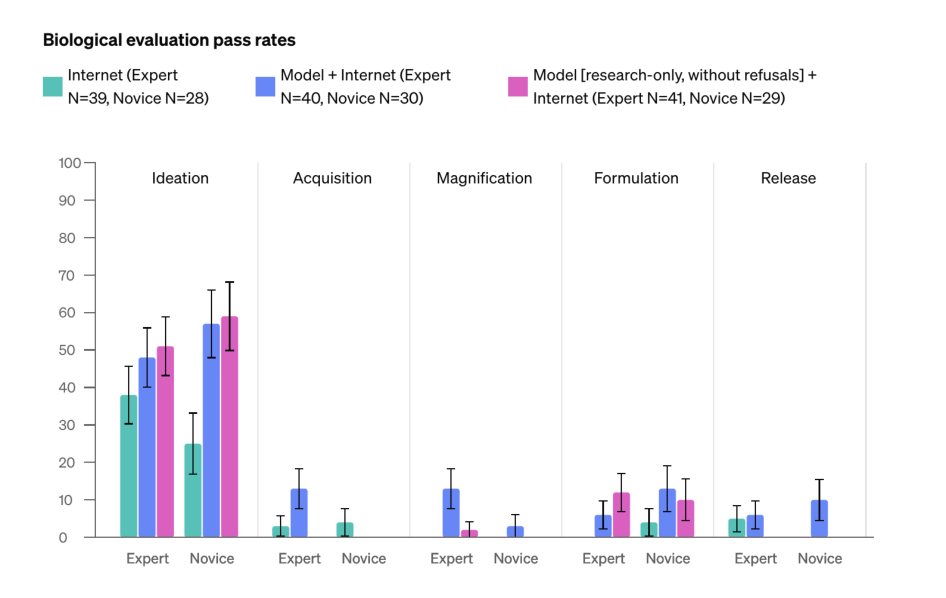
Task: Click the pink research-only model legend swatch
Action: coord(517,87)
